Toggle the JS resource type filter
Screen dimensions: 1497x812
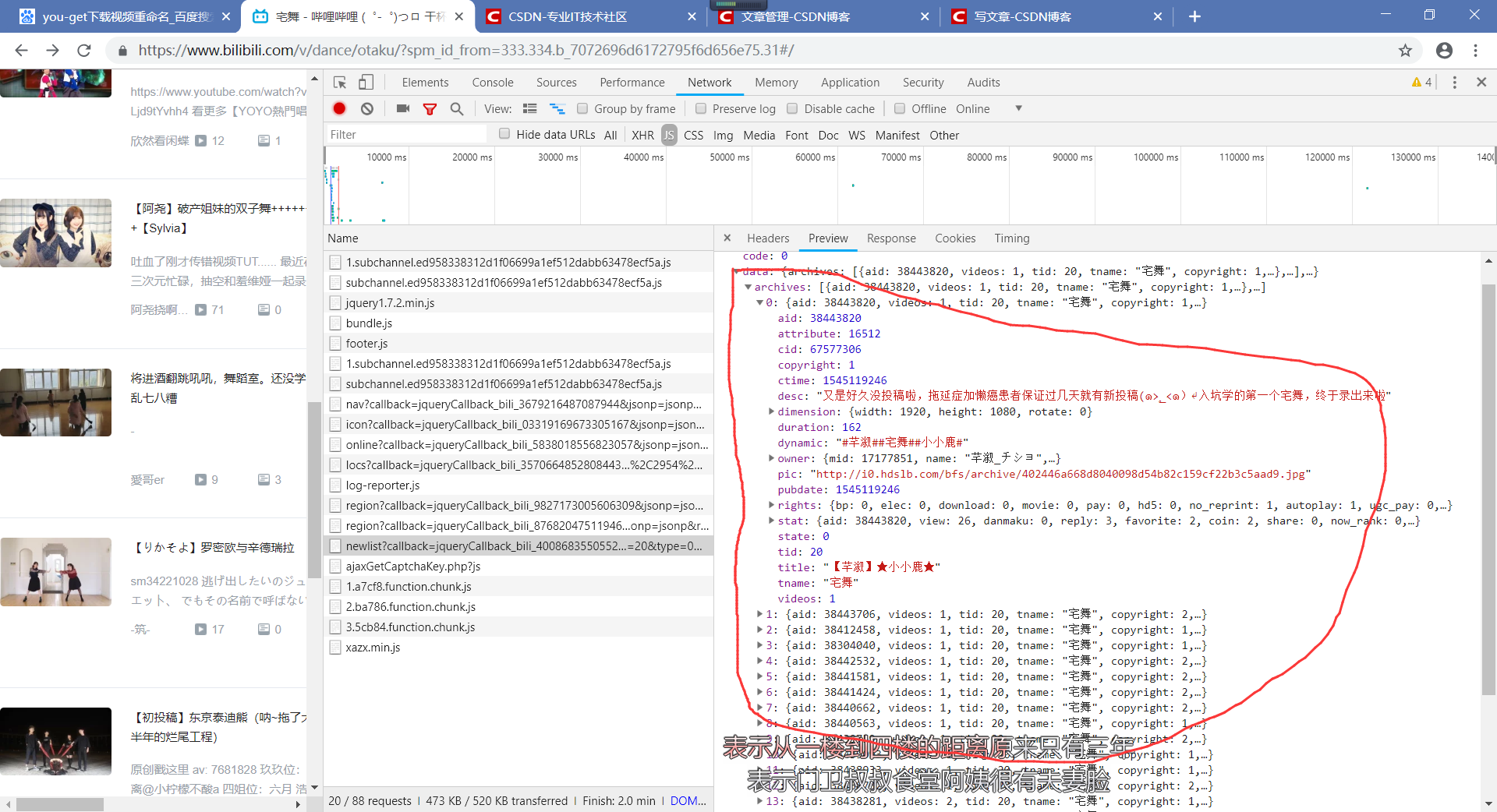click(669, 135)
